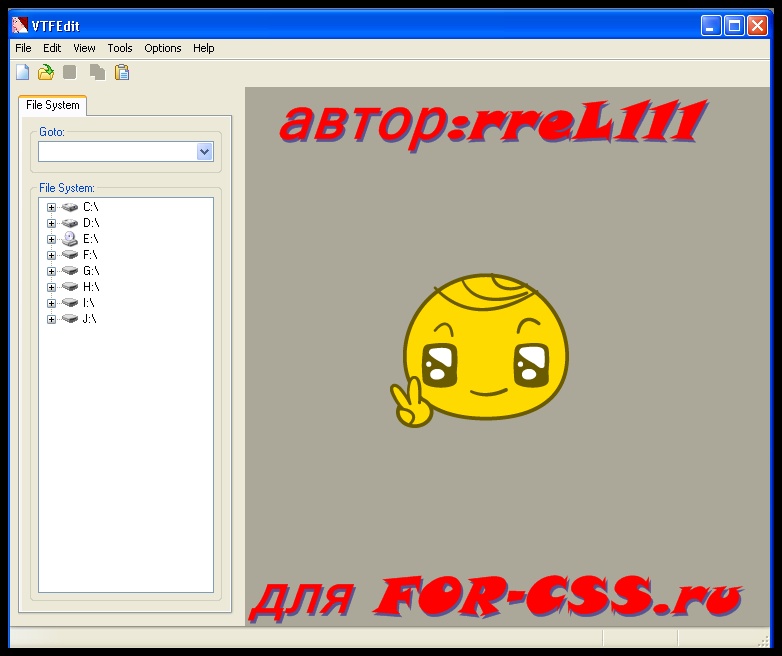Click the window resize grip corner
Viewport: 782px width, 656px height.
pos(764,641)
